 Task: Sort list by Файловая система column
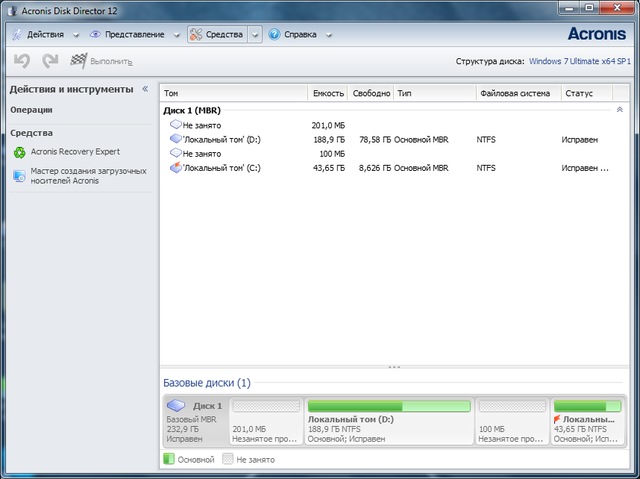pos(513,92)
